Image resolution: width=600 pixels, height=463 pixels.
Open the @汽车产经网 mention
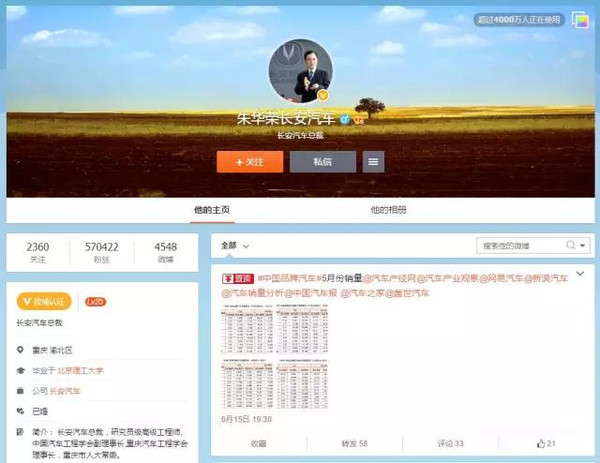point(389,278)
